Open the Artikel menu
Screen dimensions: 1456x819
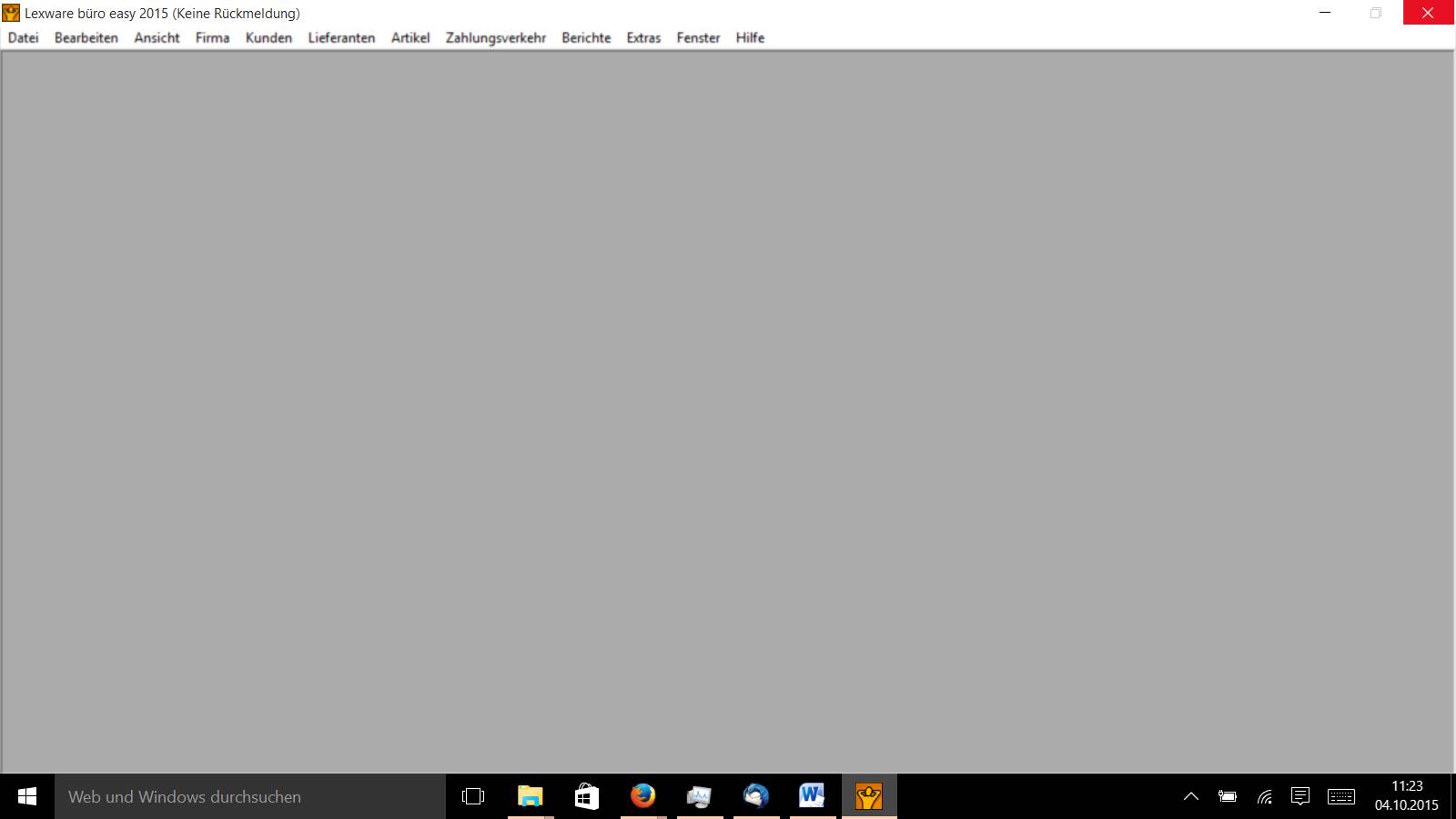(x=410, y=37)
